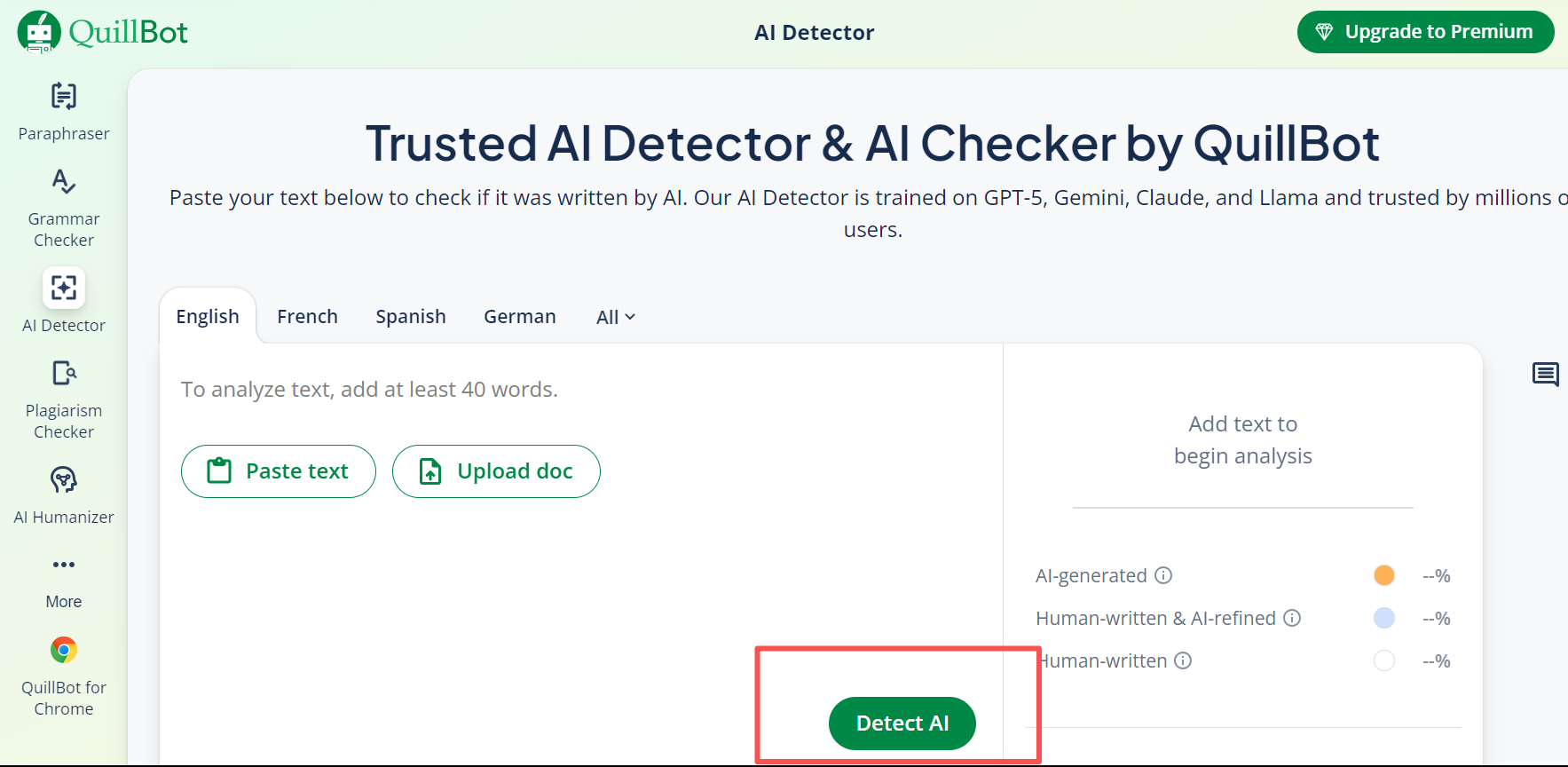The image size is (1568, 767).
Task: Switch to the French language tab
Action: [x=307, y=317]
